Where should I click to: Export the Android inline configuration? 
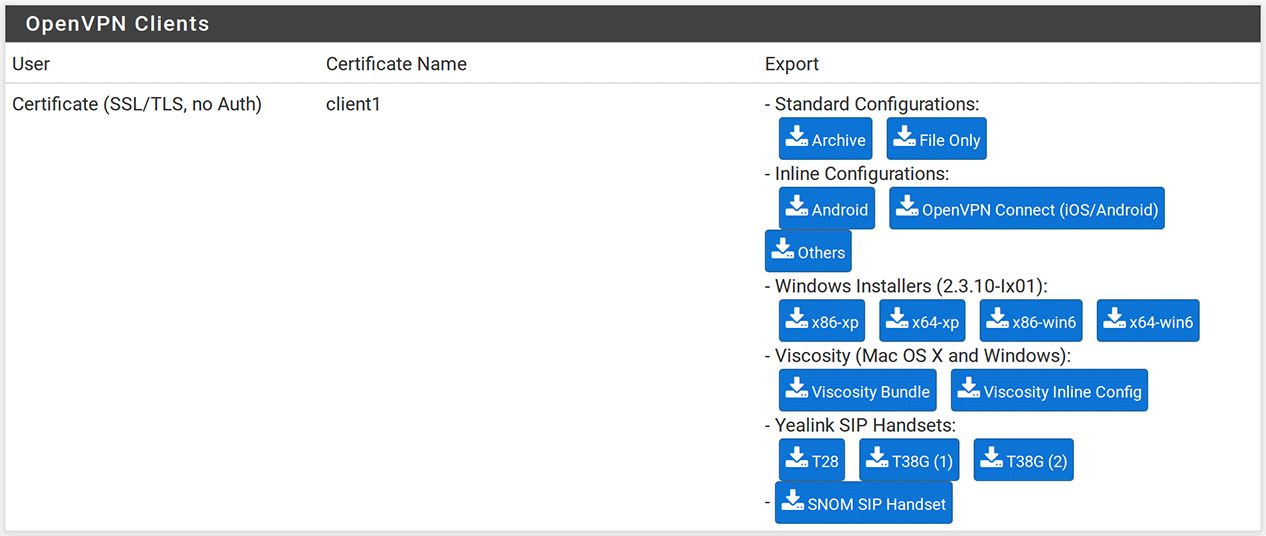[x=826, y=209]
